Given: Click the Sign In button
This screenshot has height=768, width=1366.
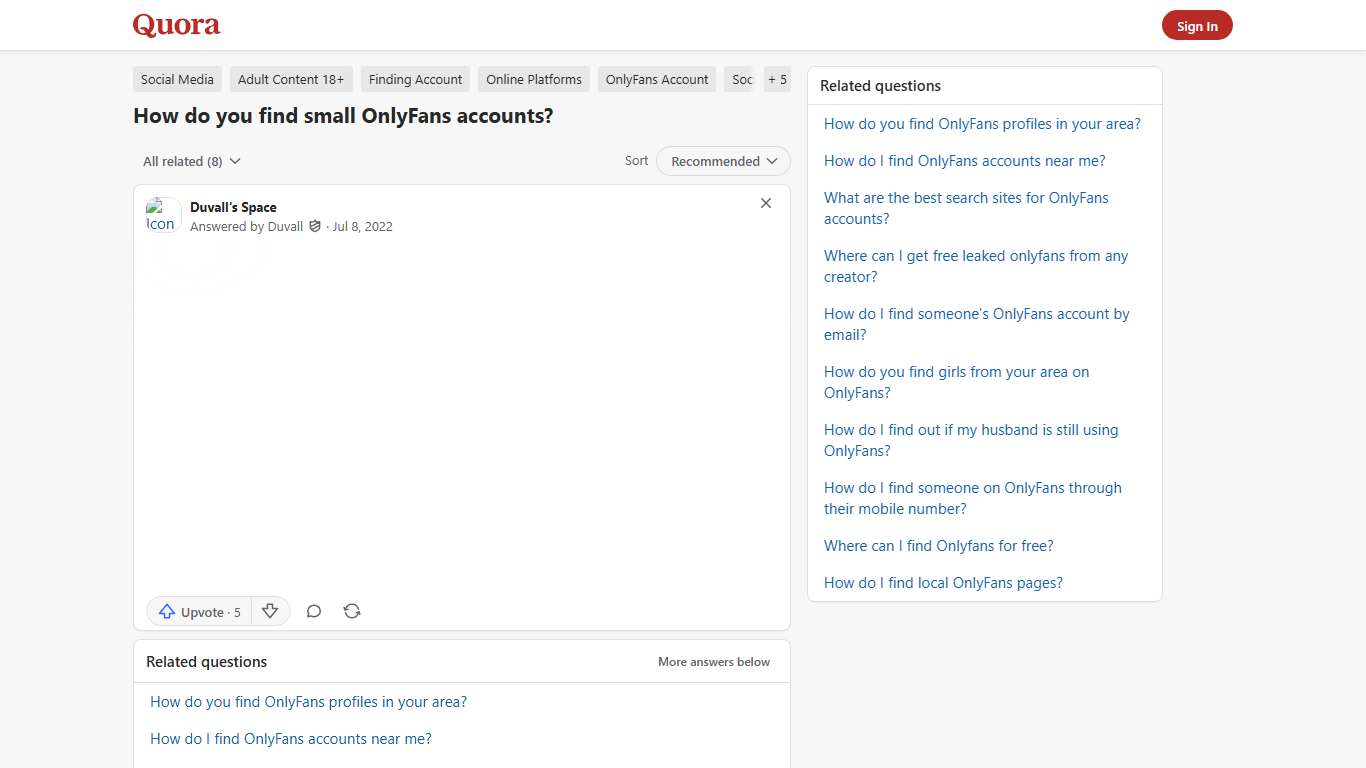Looking at the screenshot, I should pos(1197,25).
